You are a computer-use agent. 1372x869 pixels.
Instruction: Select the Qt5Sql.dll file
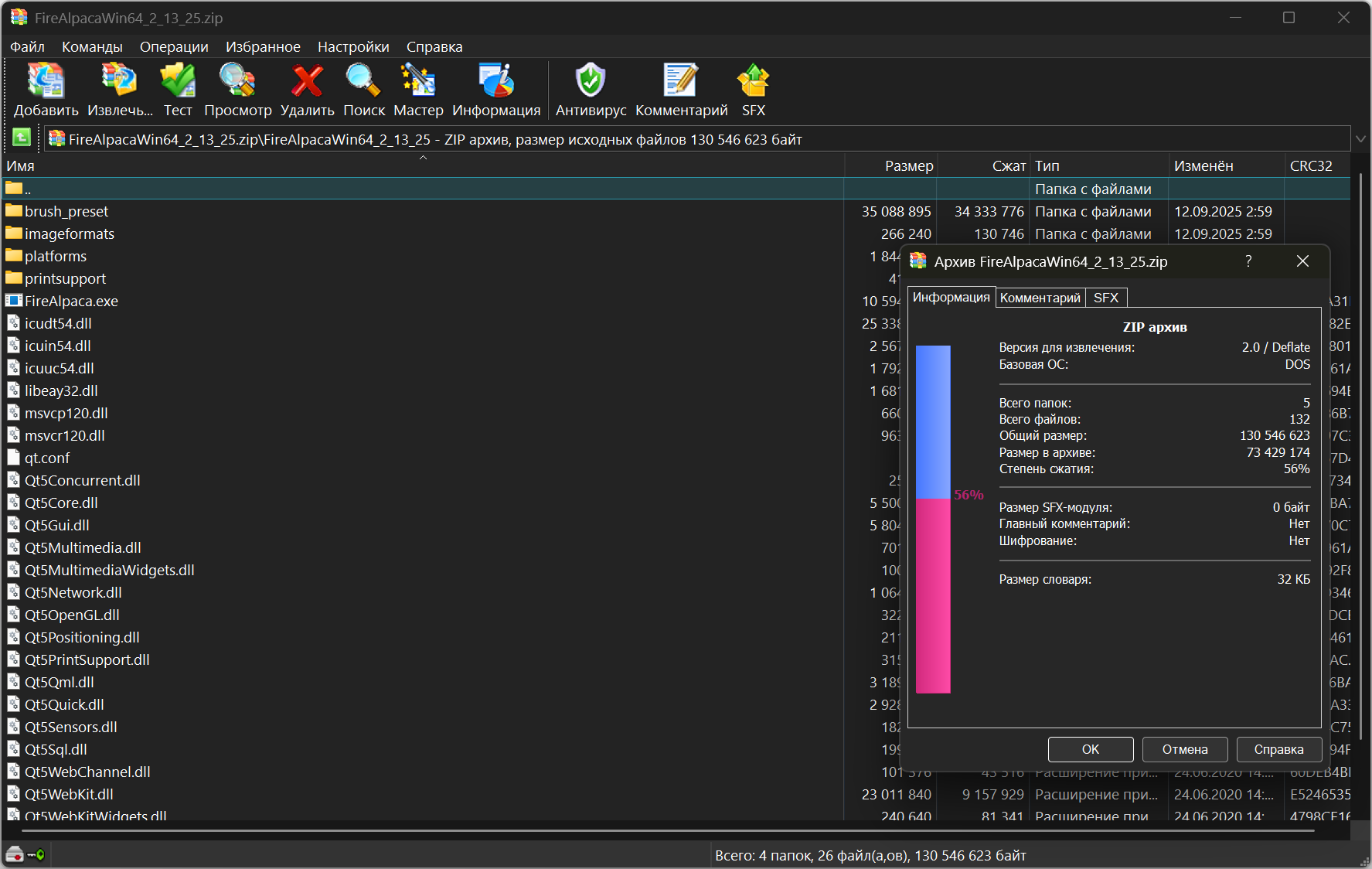pyautogui.click(x=47, y=749)
